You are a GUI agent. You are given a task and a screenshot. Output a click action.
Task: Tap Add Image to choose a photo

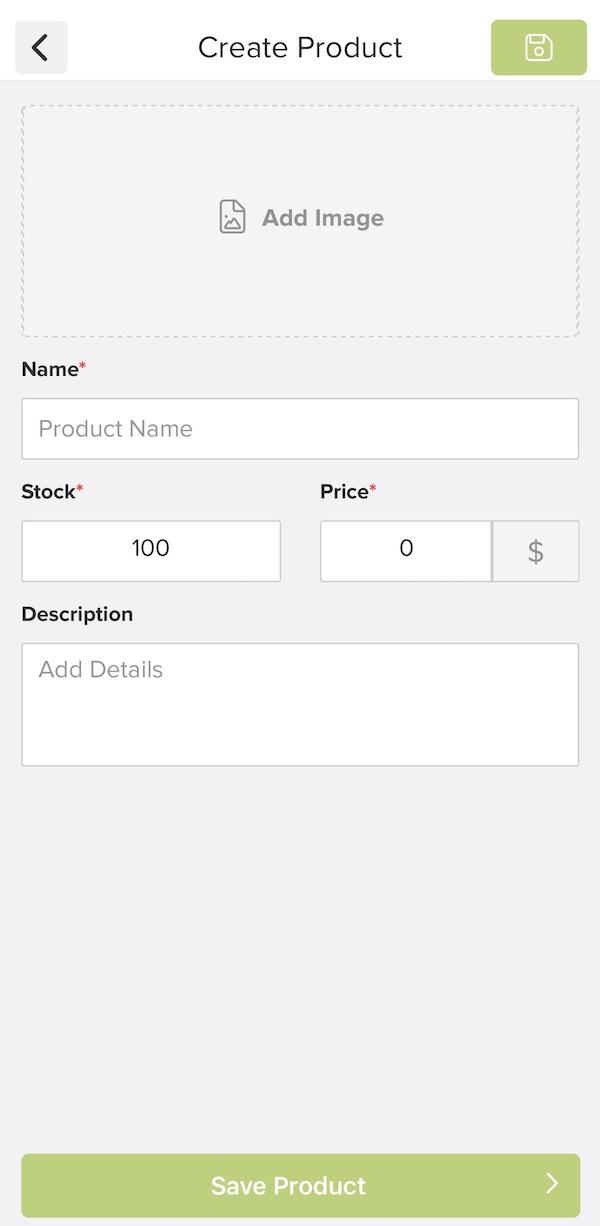322,217
